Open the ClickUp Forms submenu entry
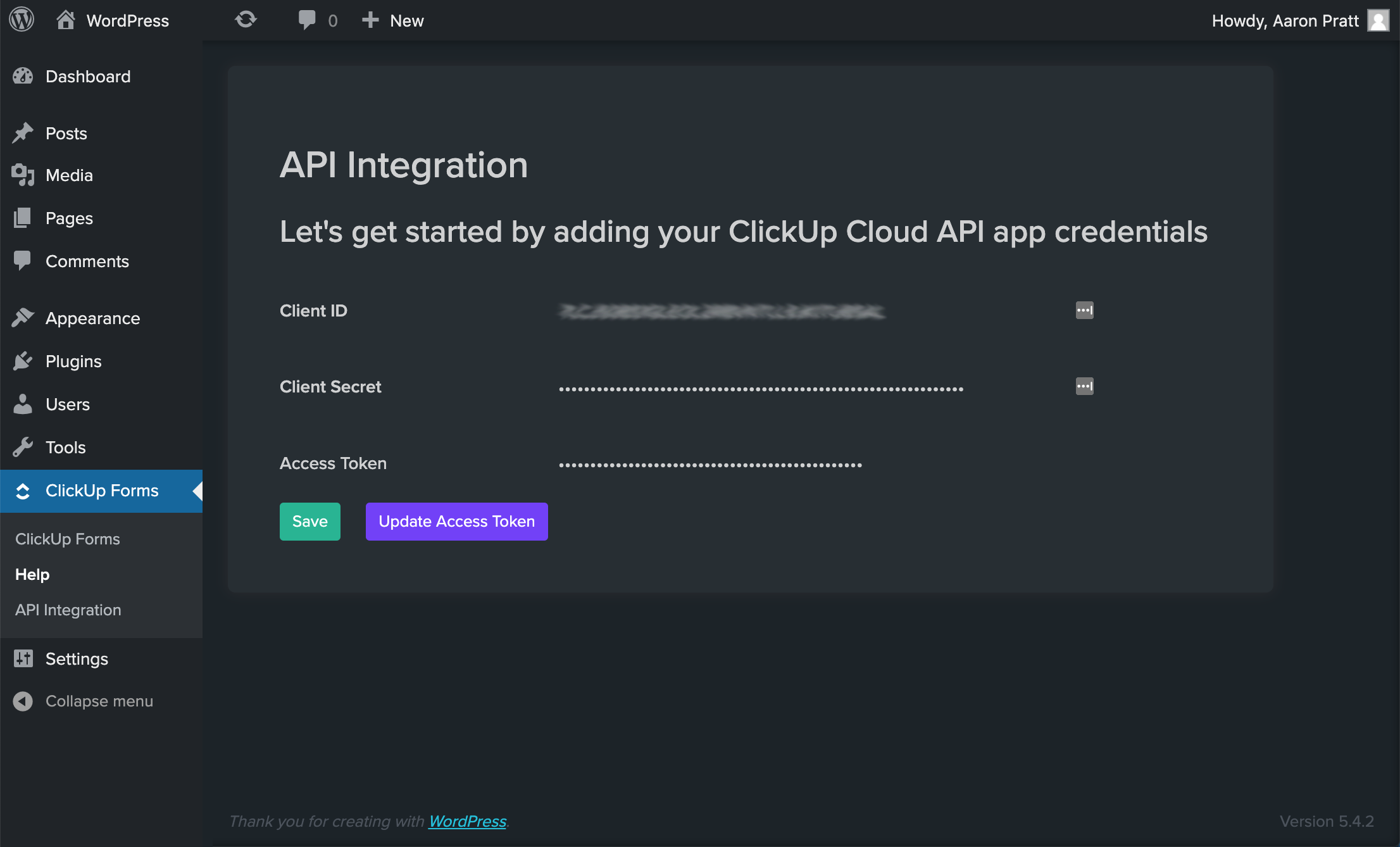Screen dimensions: 1400x847 tap(68, 539)
